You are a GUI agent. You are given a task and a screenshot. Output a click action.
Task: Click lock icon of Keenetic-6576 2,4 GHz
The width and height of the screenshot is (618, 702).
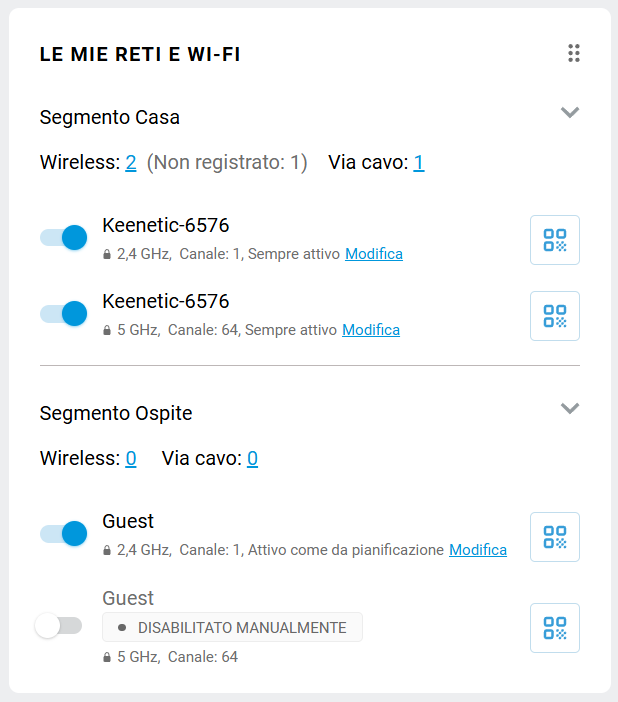click(x=107, y=255)
